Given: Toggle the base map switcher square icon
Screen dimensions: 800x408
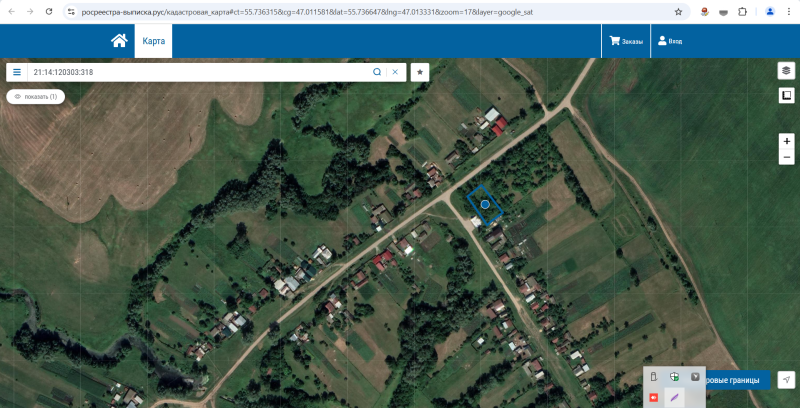Looking at the screenshot, I should tap(786, 95).
